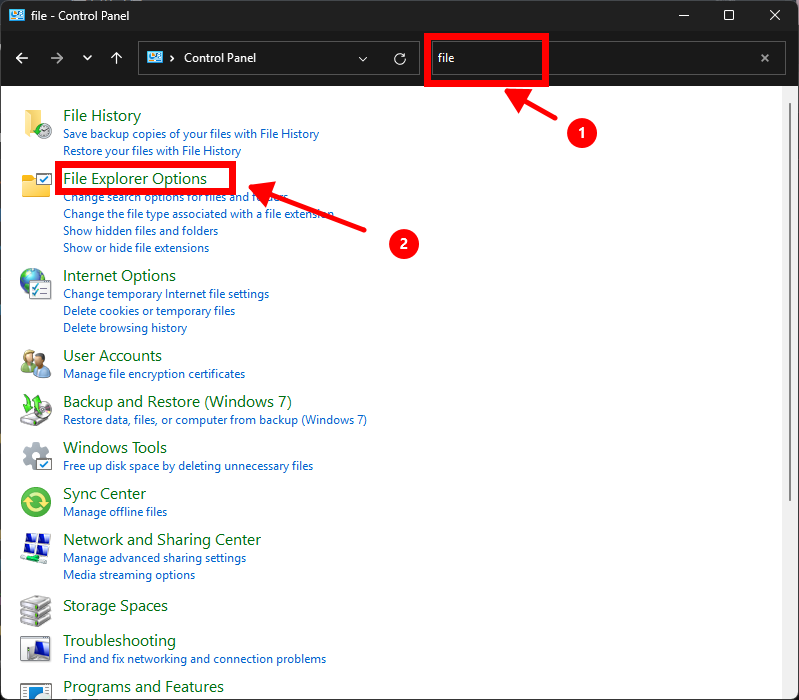Open the Windows Tools gear icon
Viewport: 799px width, 700px height.
click(36, 456)
